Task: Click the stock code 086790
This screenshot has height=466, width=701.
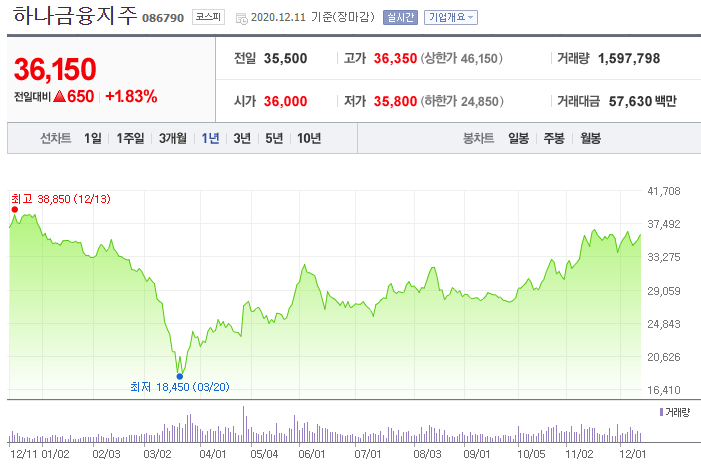Action: [163, 18]
